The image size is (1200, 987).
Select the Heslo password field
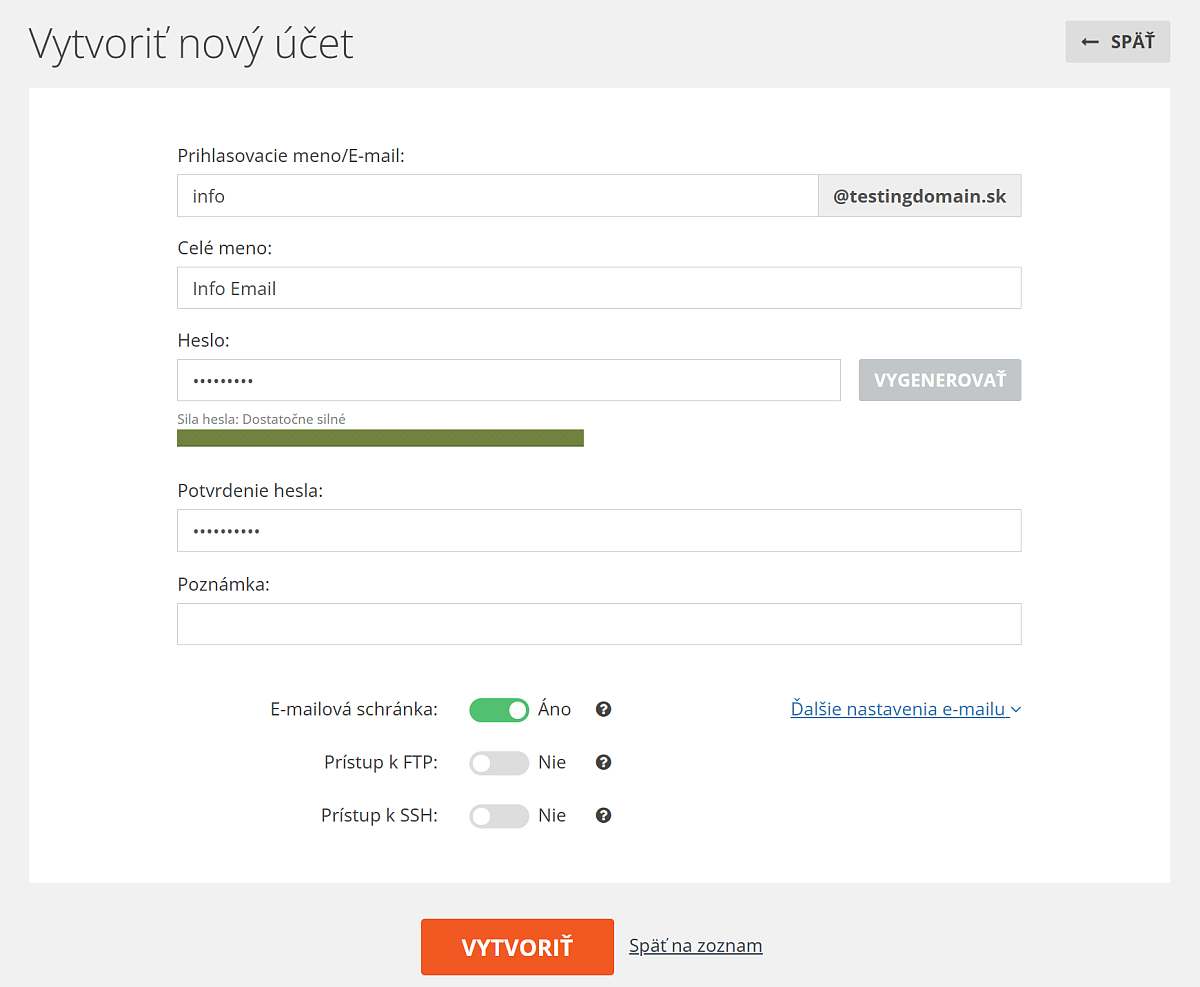(509, 380)
